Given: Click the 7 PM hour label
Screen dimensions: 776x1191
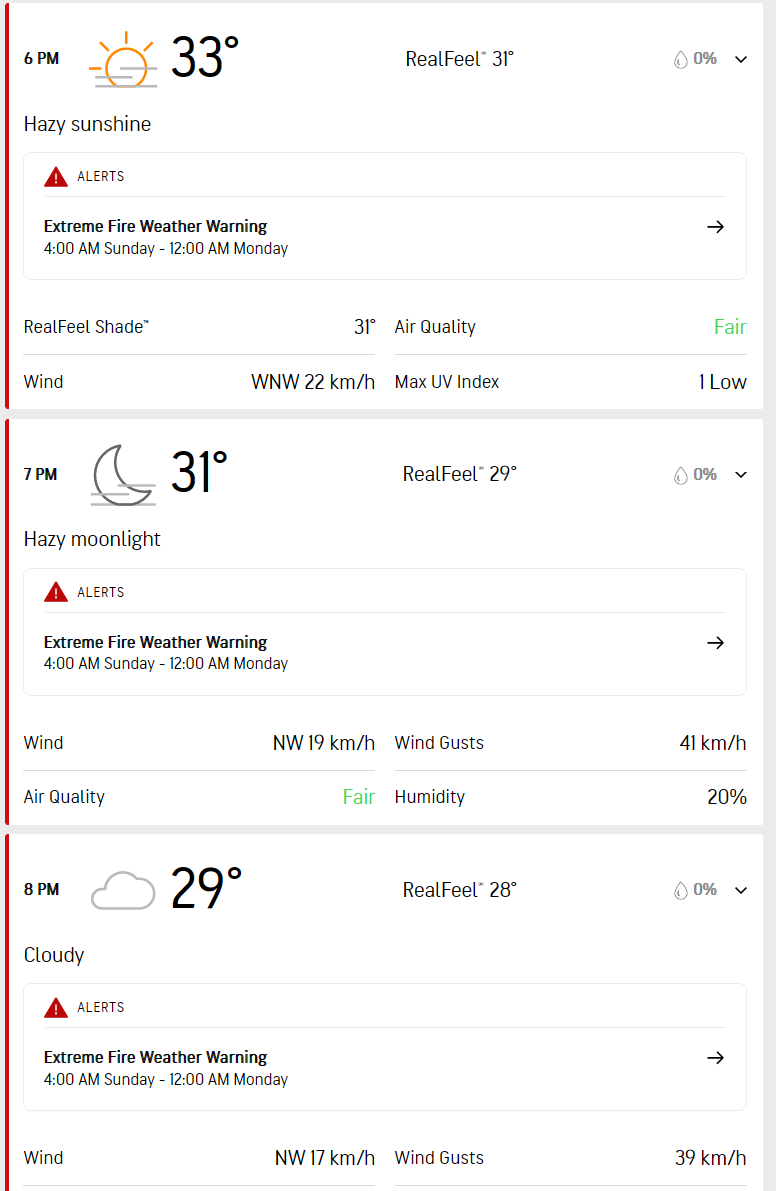Looking at the screenshot, I should pyautogui.click(x=40, y=475).
